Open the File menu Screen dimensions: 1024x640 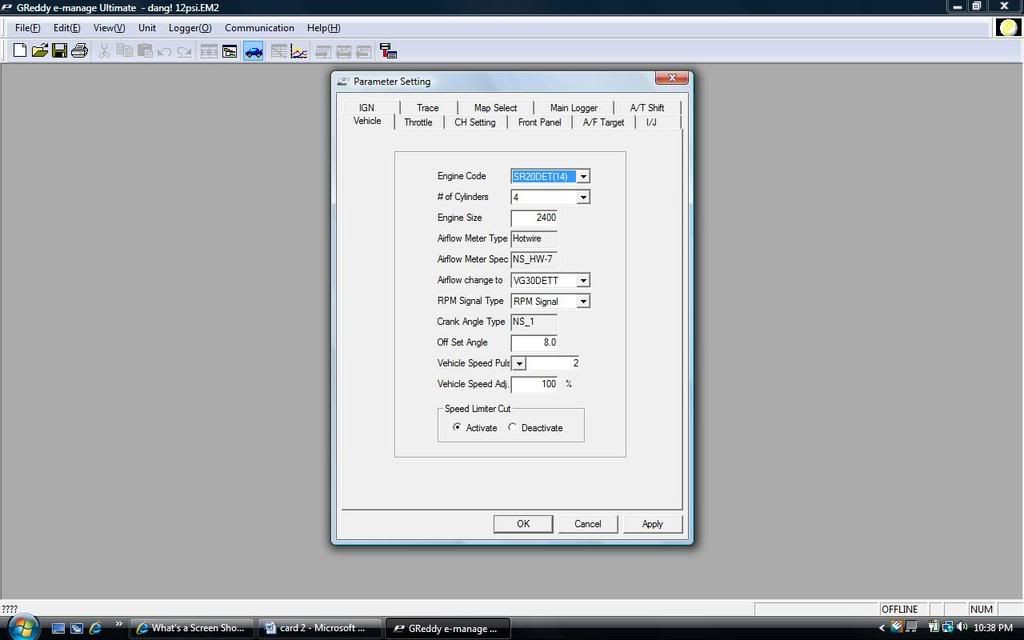(27, 28)
